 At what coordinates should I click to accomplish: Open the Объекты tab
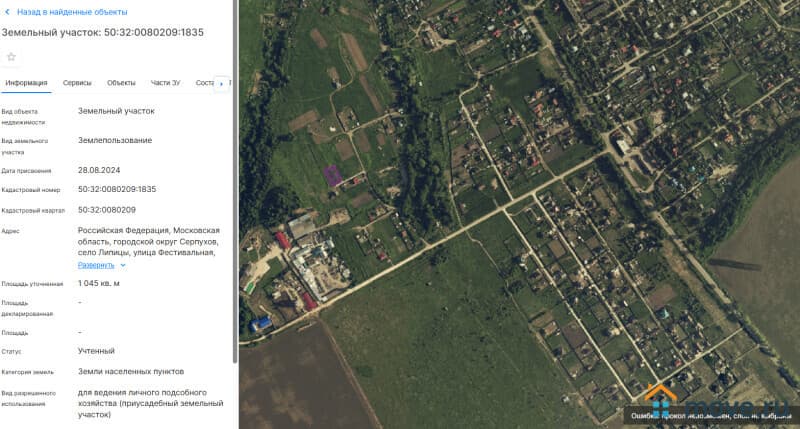pos(121,83)
